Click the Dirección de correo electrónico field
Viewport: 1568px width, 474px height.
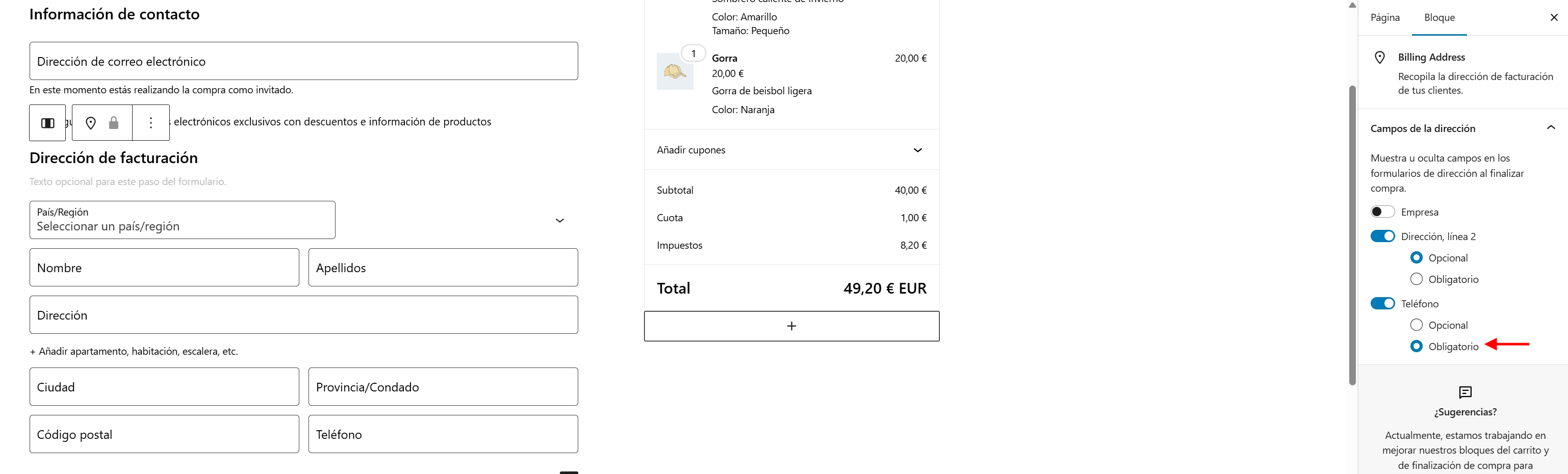tap(303, 61)
